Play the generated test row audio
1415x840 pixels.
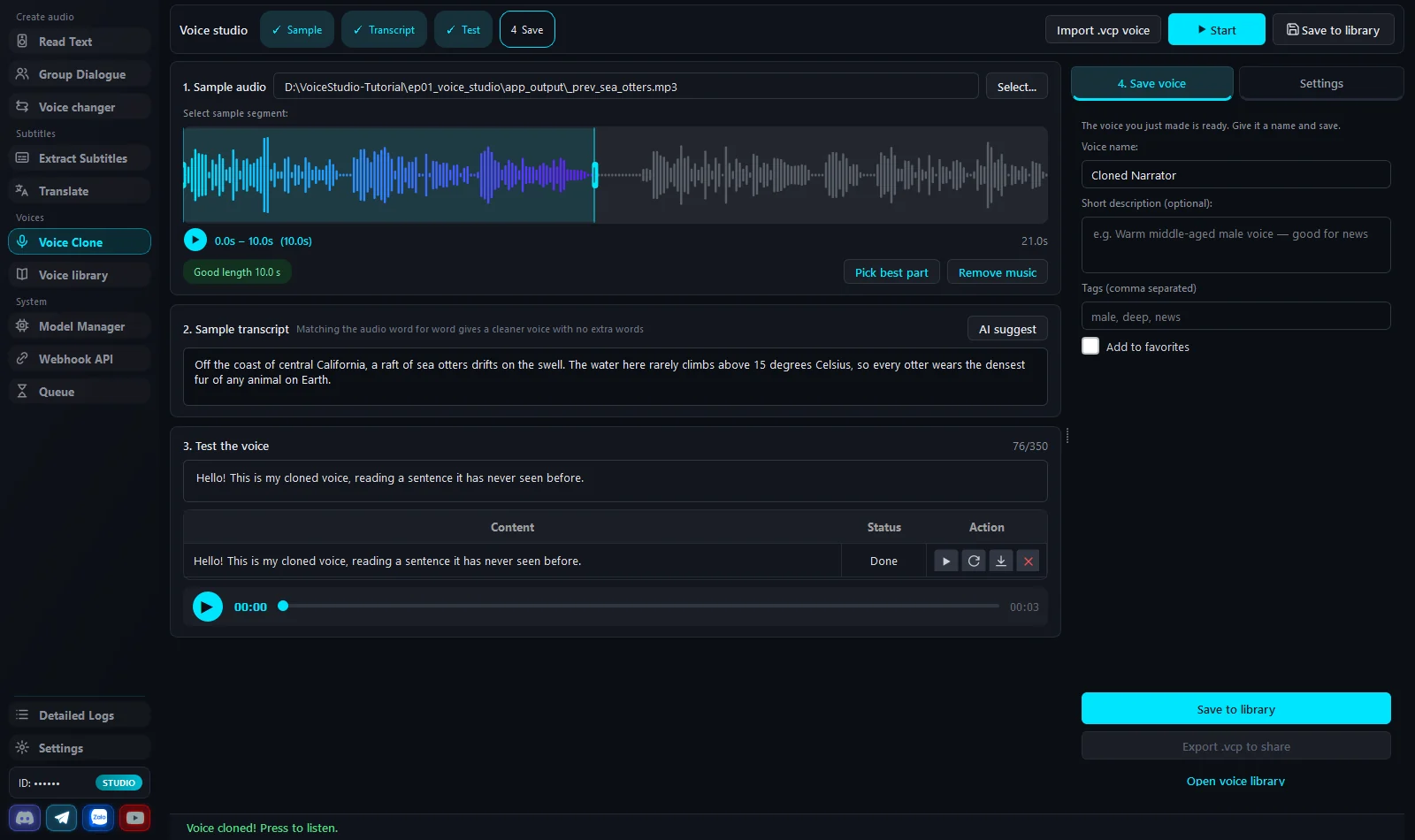coord(945,561)
